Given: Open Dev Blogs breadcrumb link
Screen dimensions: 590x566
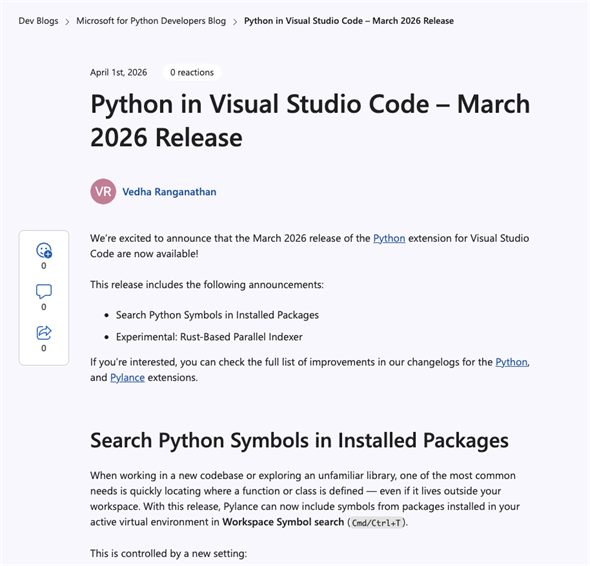Looking at the screenshot, I should tap(38, 21).
